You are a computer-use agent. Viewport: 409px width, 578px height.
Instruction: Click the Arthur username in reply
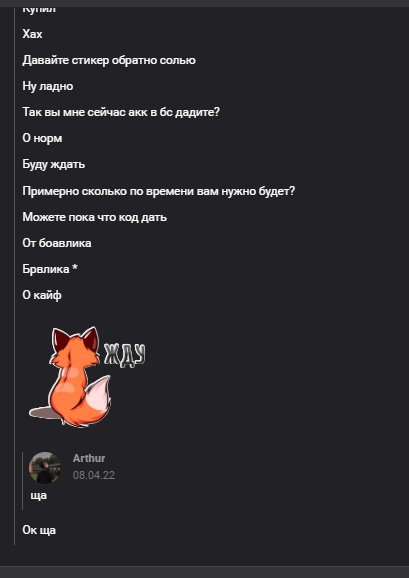(x=89, y=458)
